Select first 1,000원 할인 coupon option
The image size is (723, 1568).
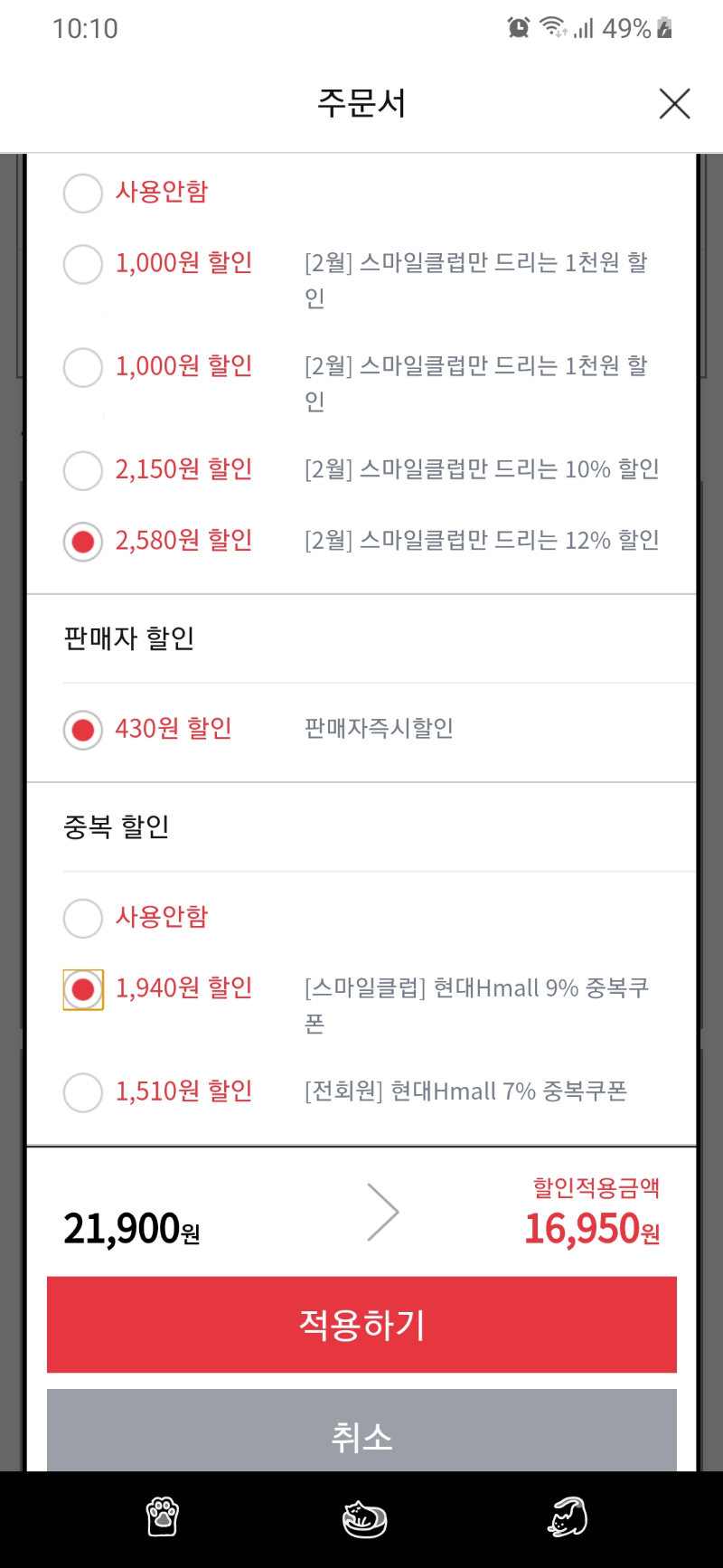(83, 264)
